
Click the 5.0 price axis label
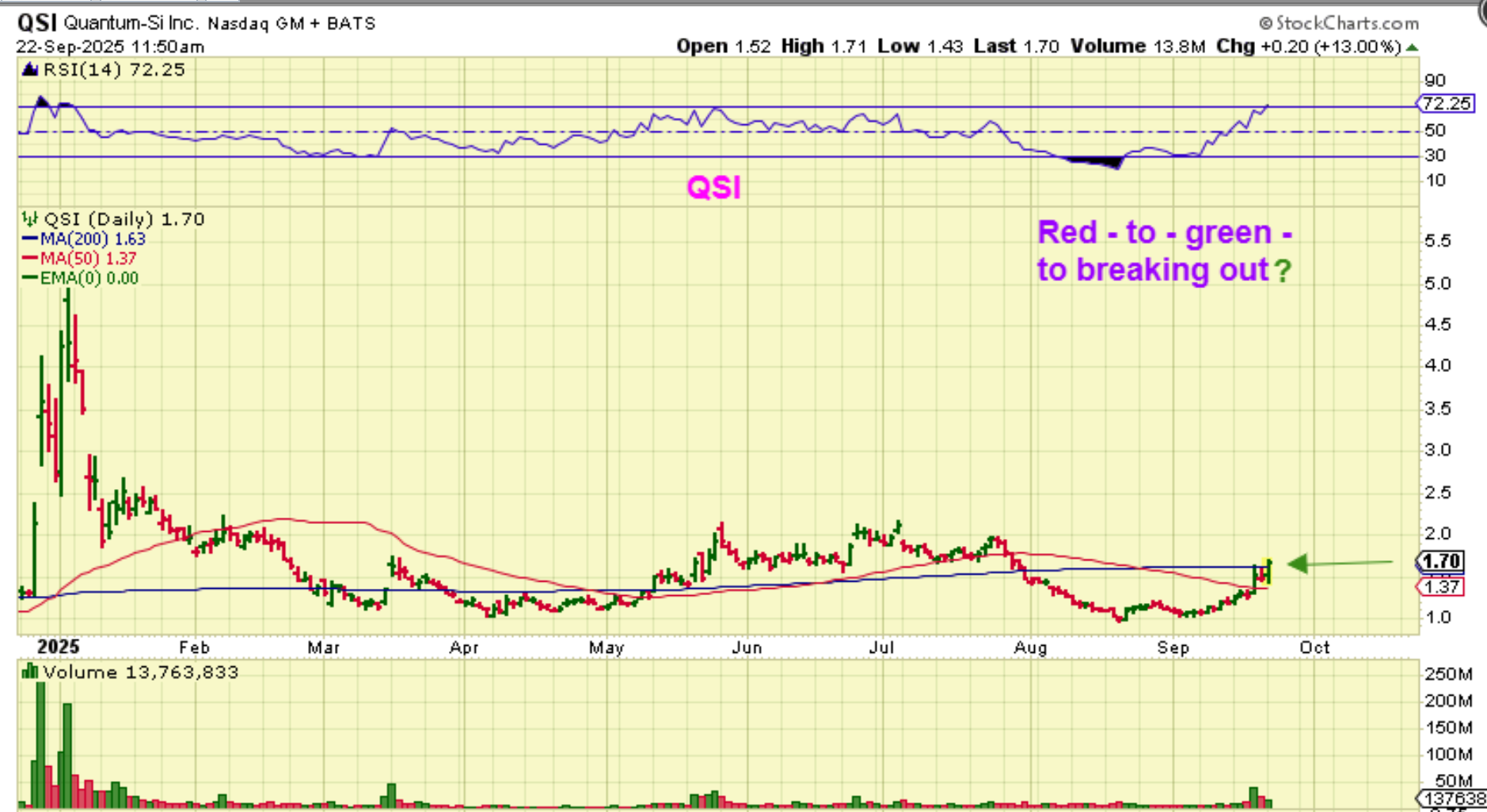tap(1438, 283)
